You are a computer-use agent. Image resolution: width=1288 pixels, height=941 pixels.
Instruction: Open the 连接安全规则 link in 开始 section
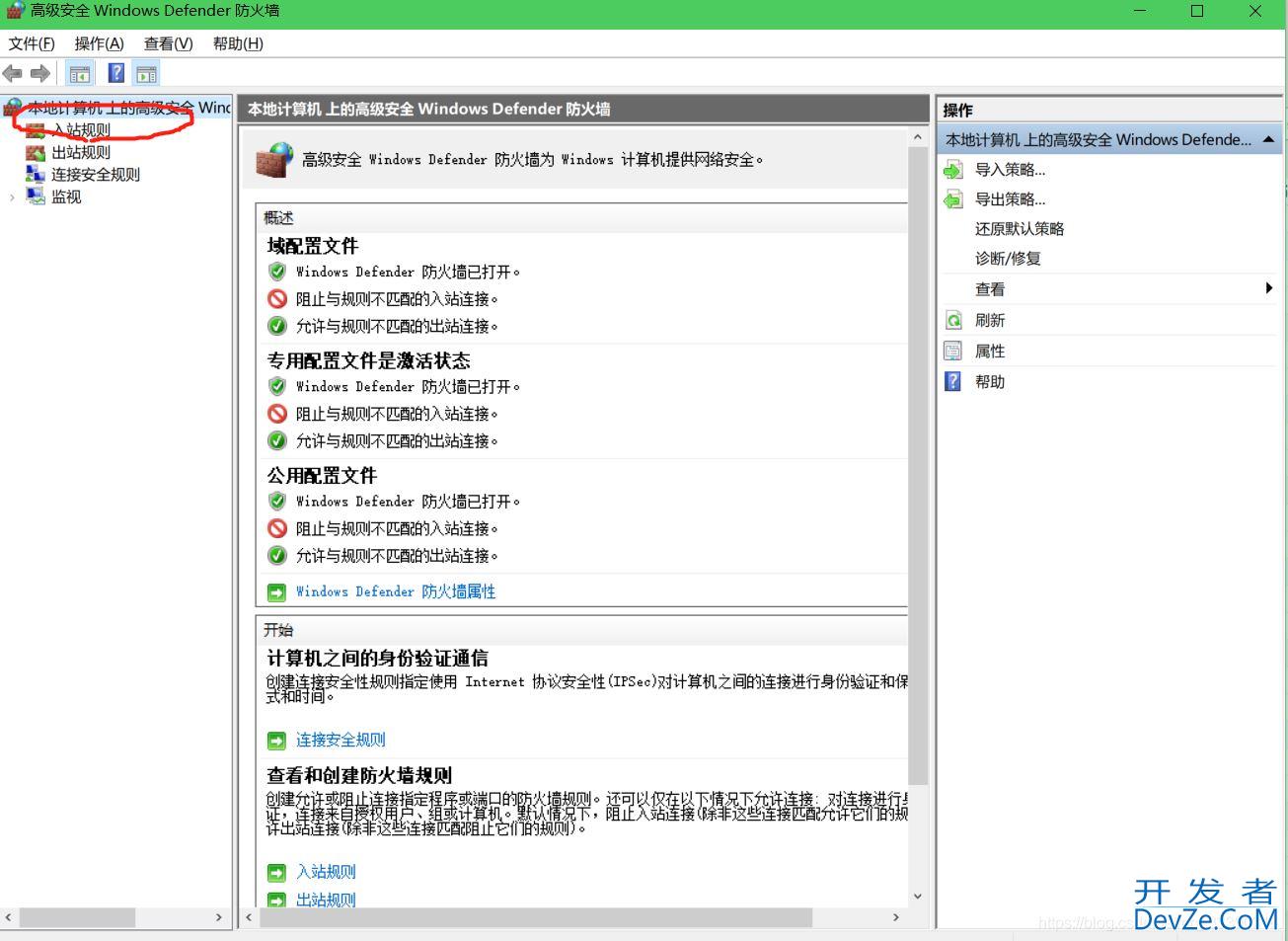coord(341,740)
